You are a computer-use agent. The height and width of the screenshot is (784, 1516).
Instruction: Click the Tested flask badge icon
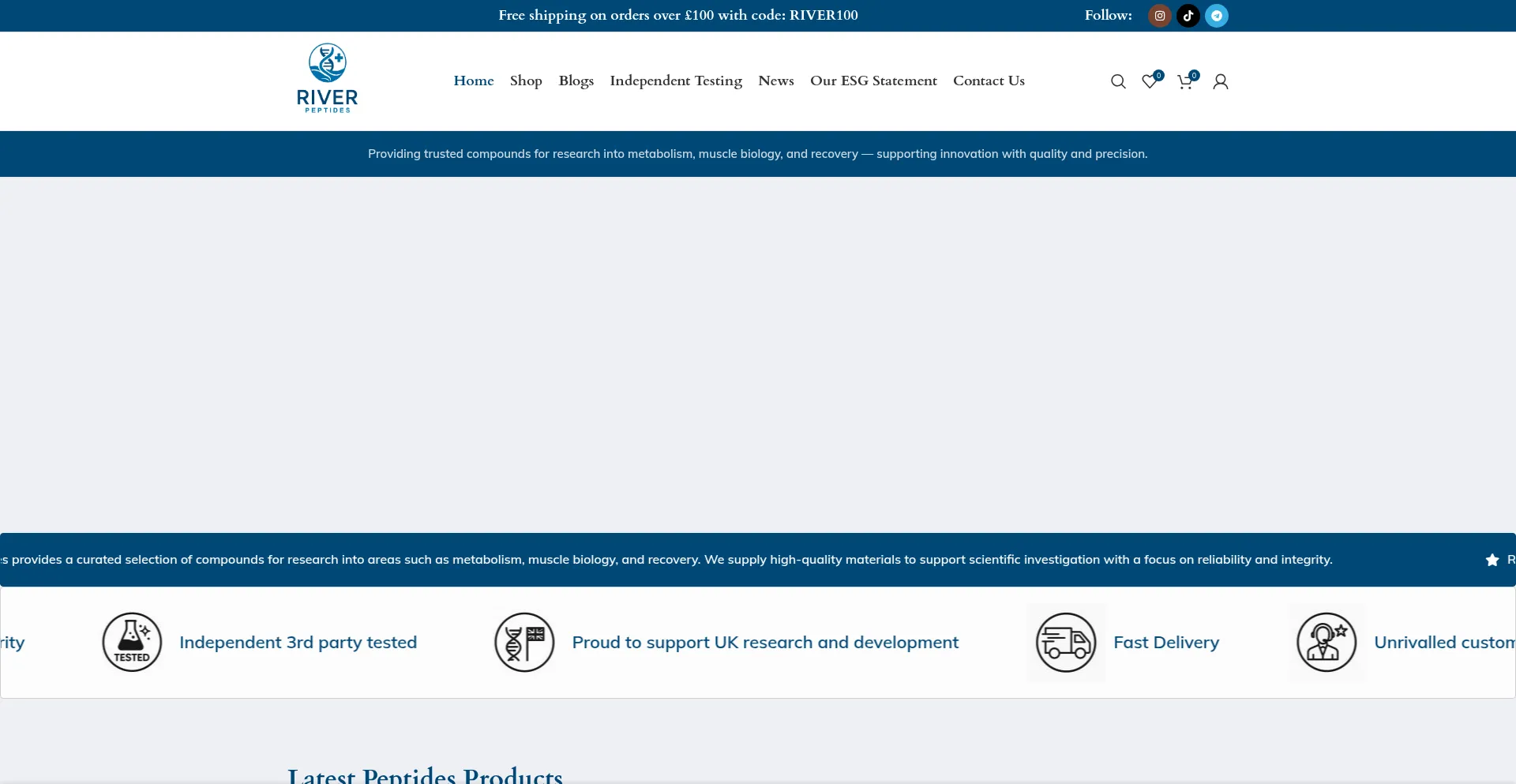click(x=132, y=642)
